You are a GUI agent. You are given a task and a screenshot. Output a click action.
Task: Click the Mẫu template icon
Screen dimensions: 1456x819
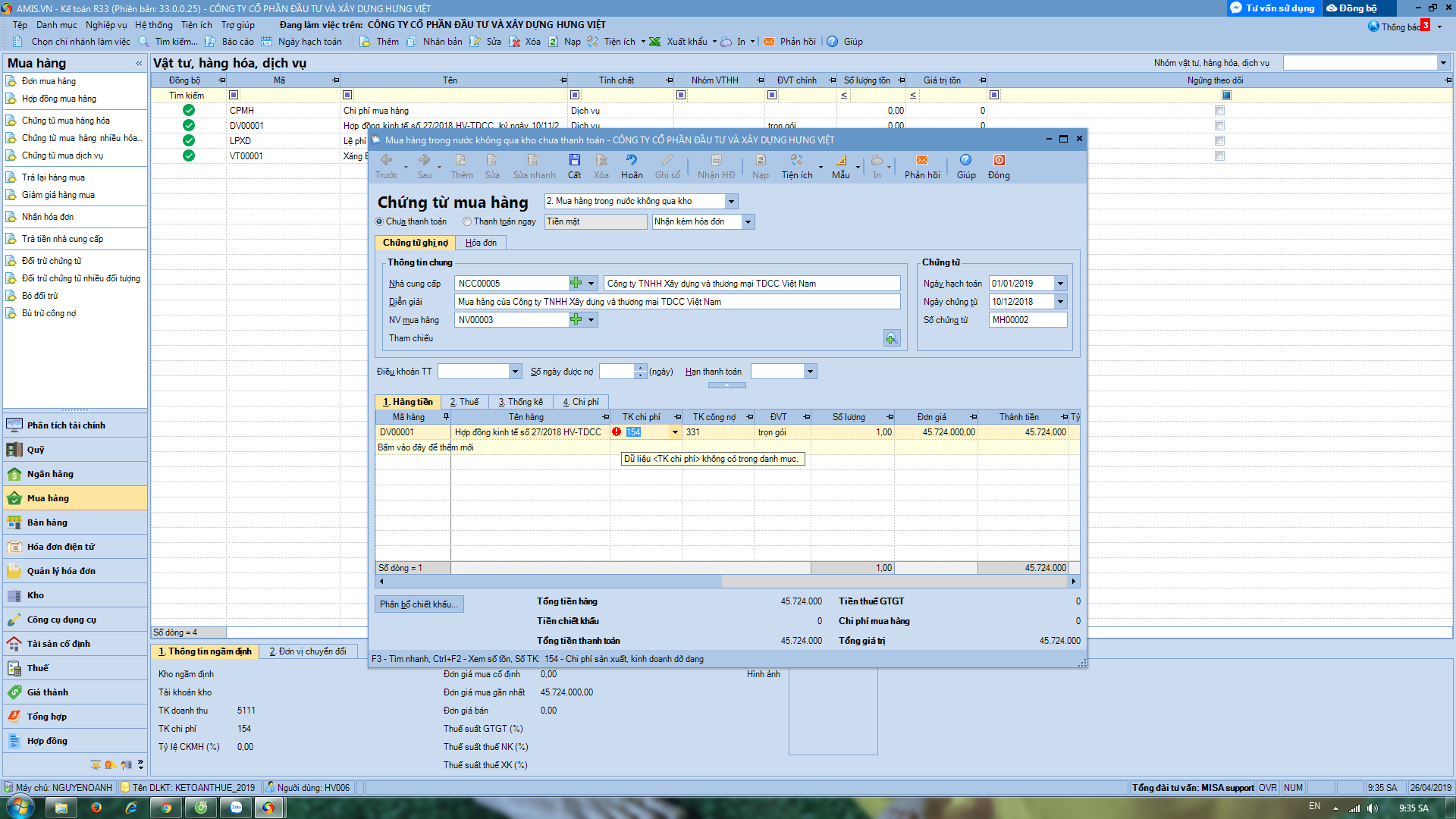coord(840,165)
